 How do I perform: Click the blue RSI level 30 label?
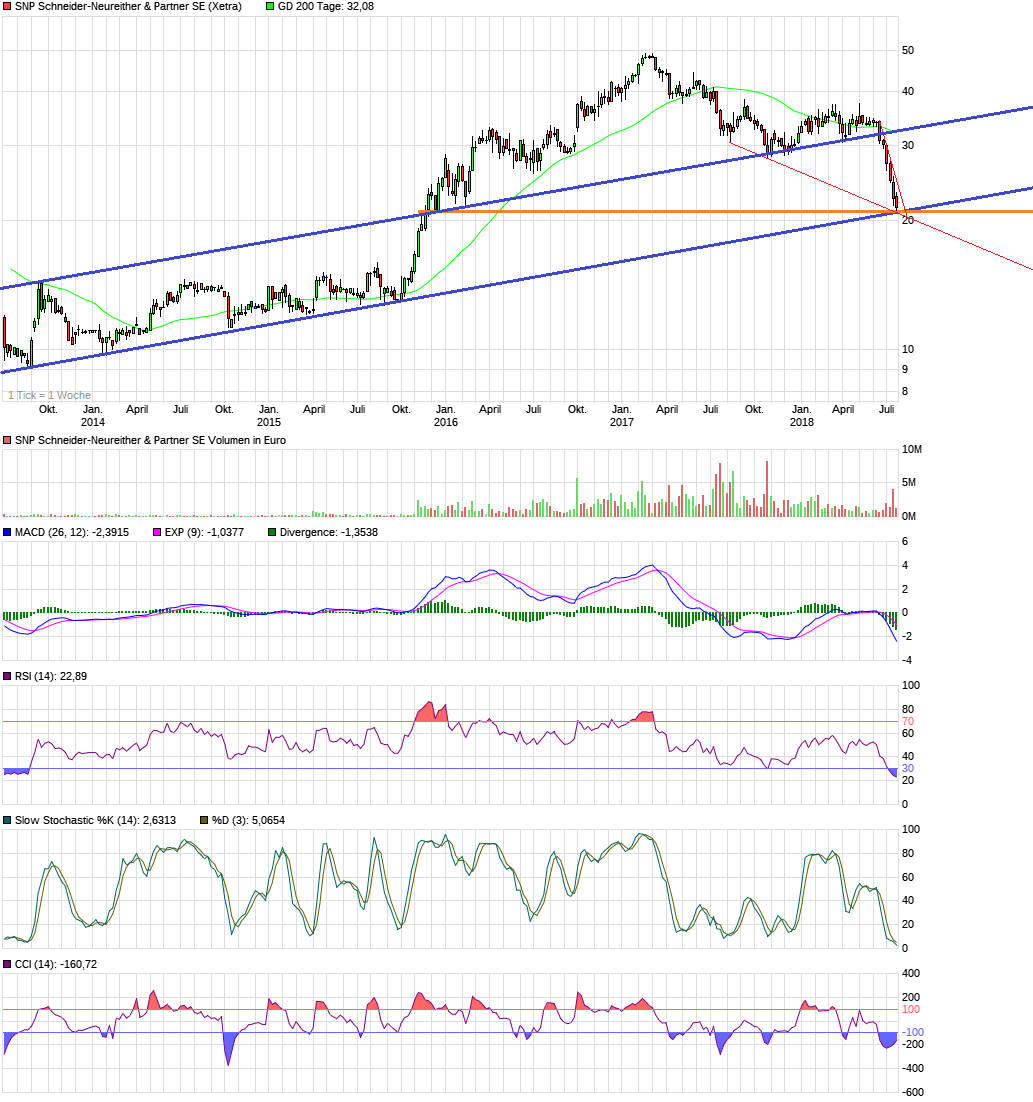point(908,769)
